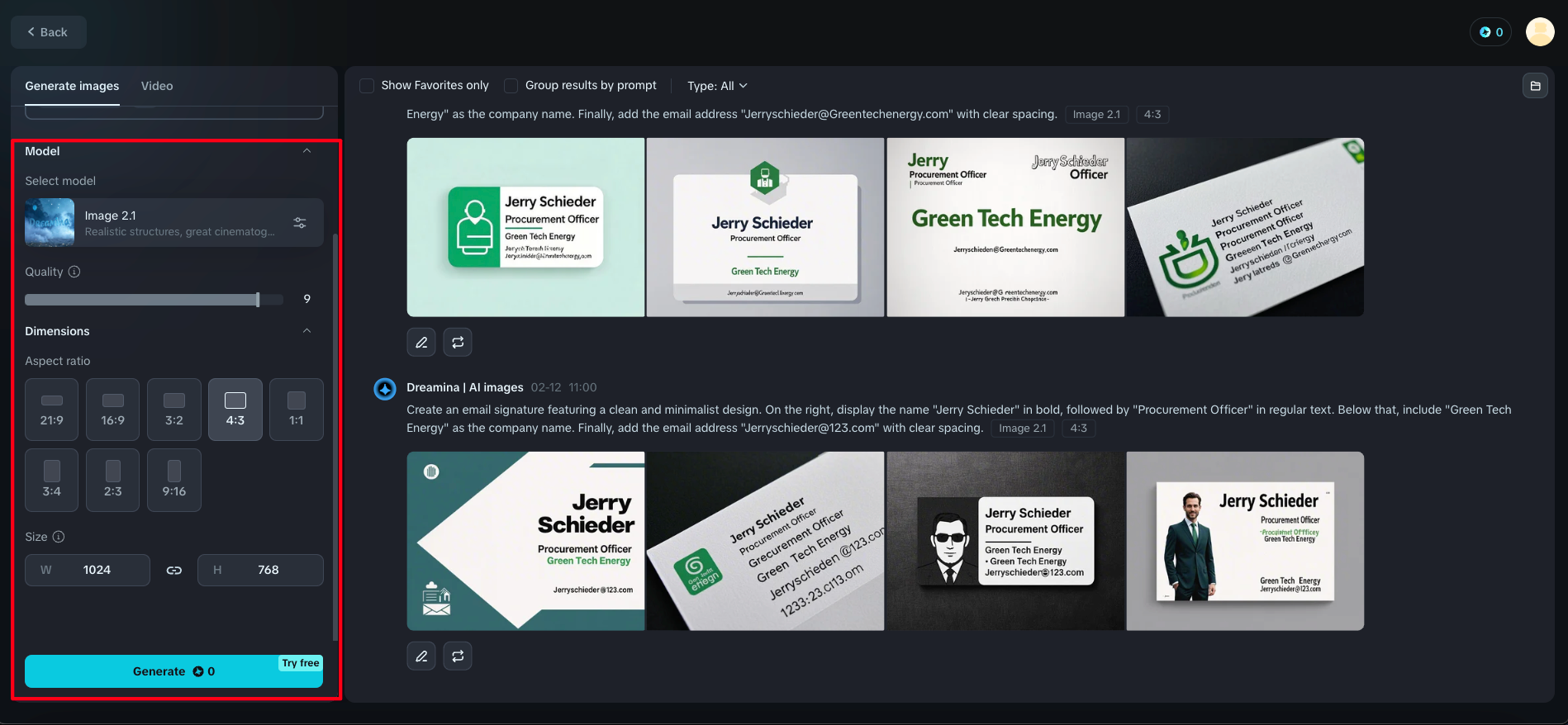Viewport: 1568px width, 725px height.
Task: Click Image 2.1 tag of Jerryschieder@123.com prompt
Action: coord(1023,429)
